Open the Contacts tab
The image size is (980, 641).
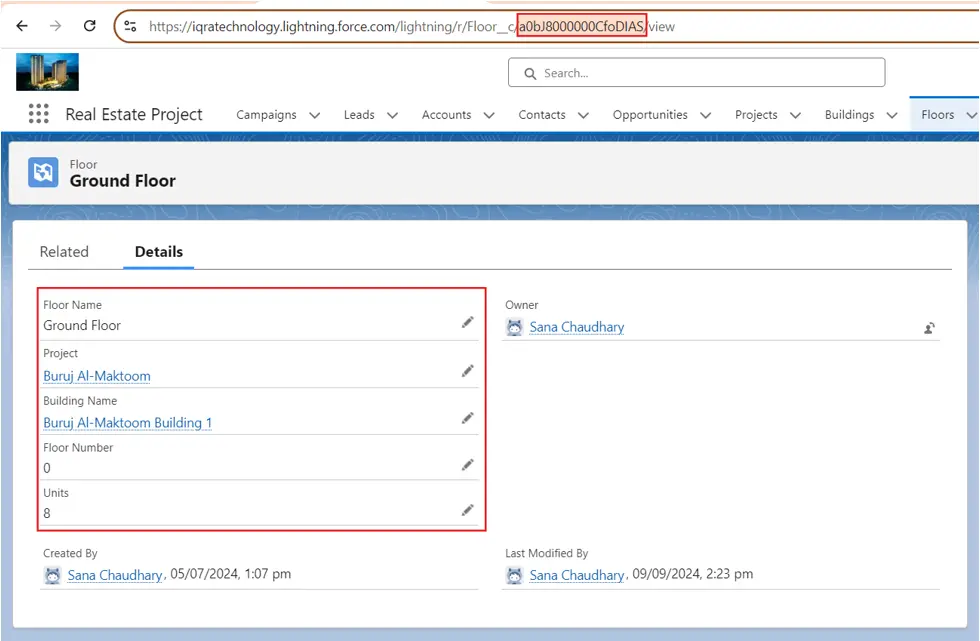pos(542,115)
